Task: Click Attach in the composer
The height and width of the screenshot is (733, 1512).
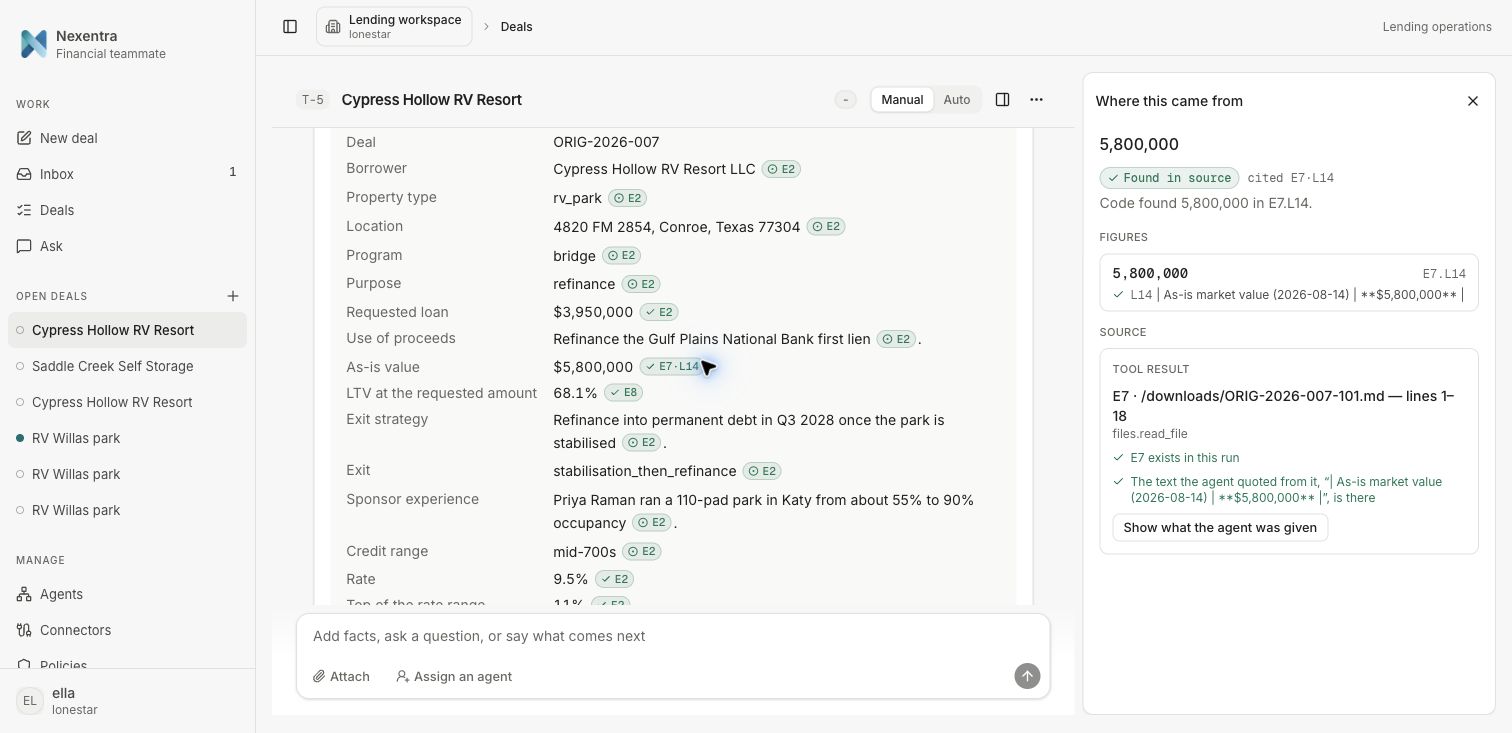Action: (341, 677)
